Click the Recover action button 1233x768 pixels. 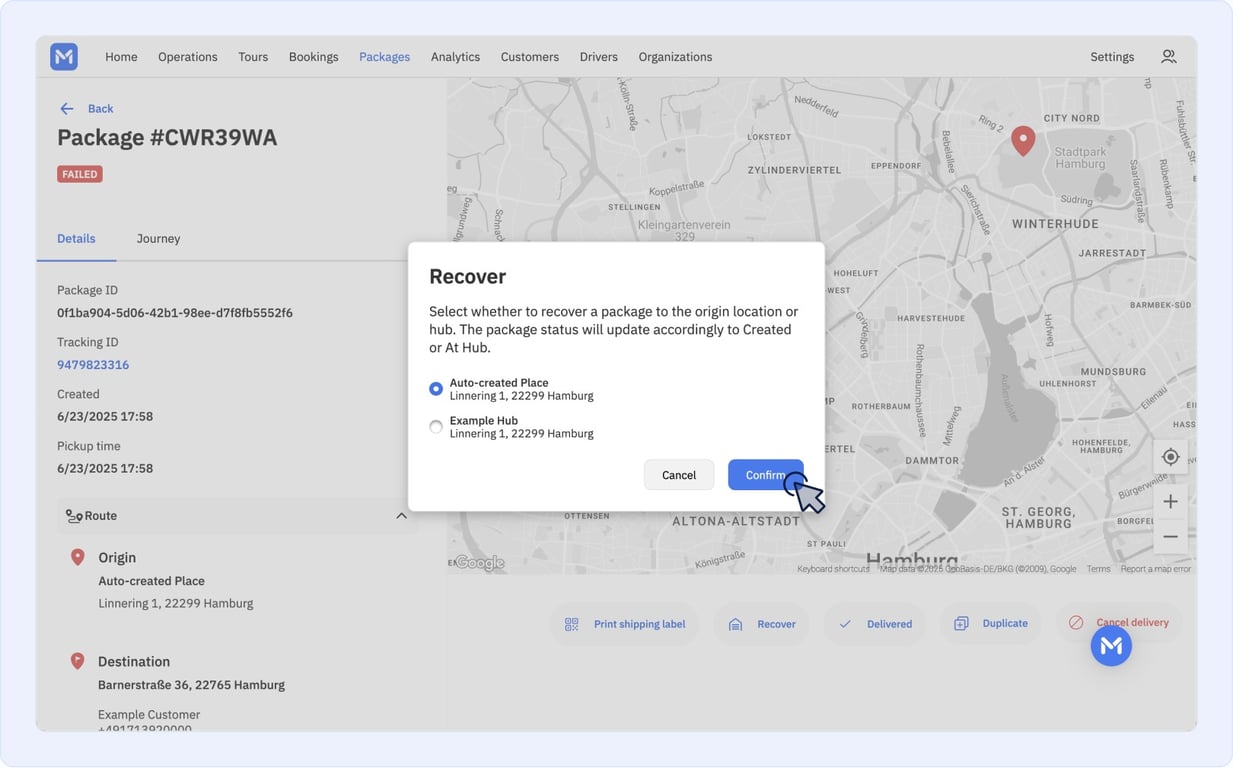(761, 624)
